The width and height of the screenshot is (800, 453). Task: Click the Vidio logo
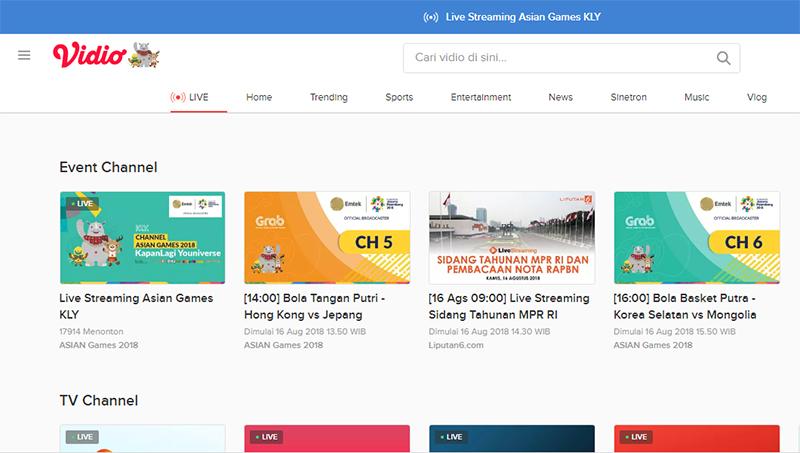89,55
